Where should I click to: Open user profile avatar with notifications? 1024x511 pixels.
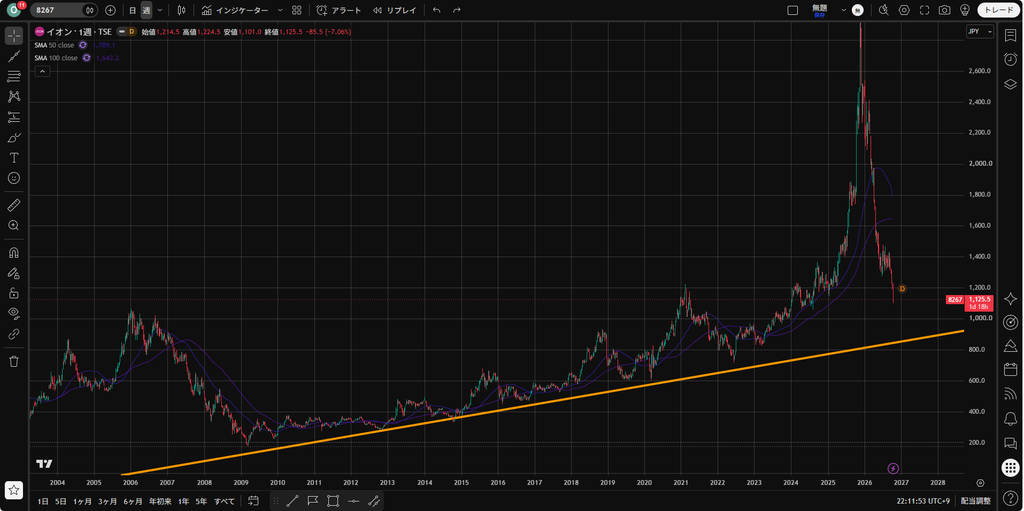click(13, 10)
